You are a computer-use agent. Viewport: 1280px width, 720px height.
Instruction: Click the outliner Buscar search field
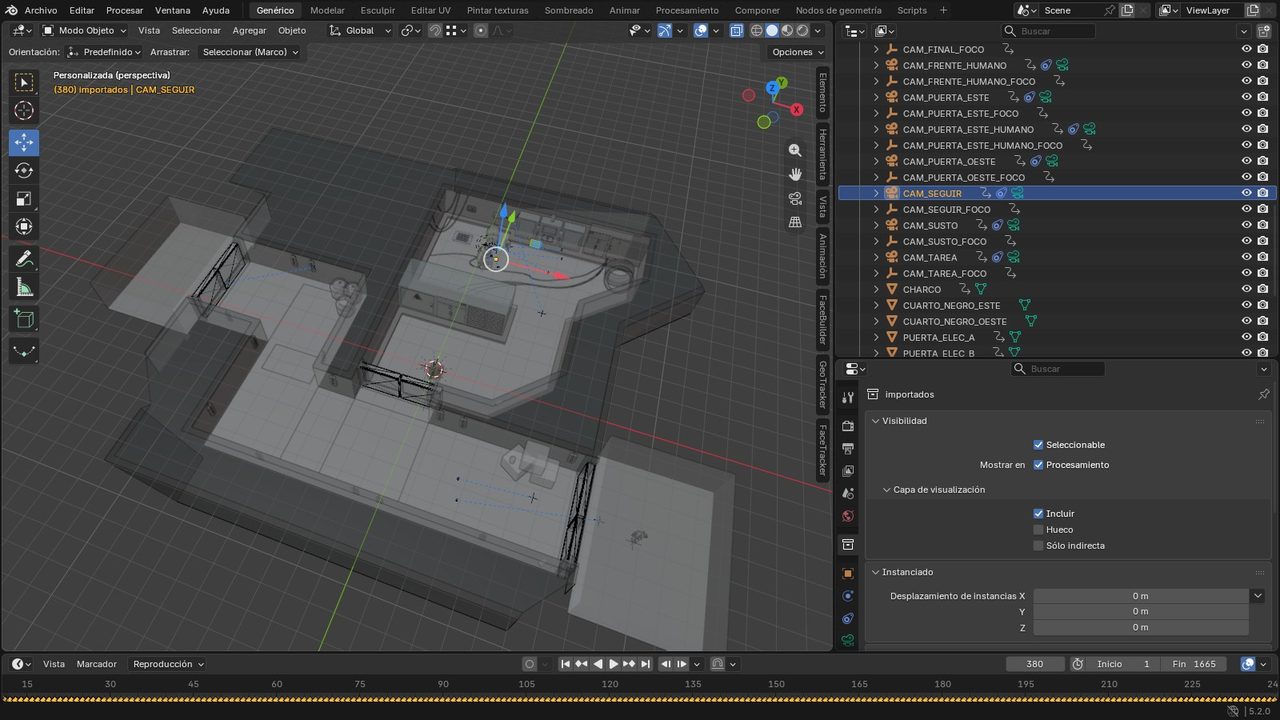1049,31
